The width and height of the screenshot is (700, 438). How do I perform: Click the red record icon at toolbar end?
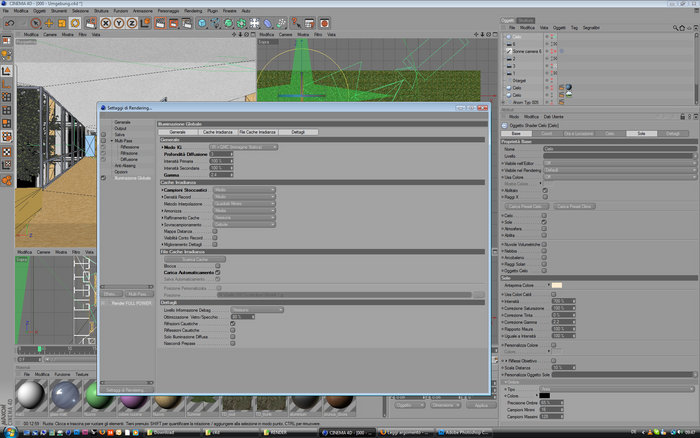(325, 23)
